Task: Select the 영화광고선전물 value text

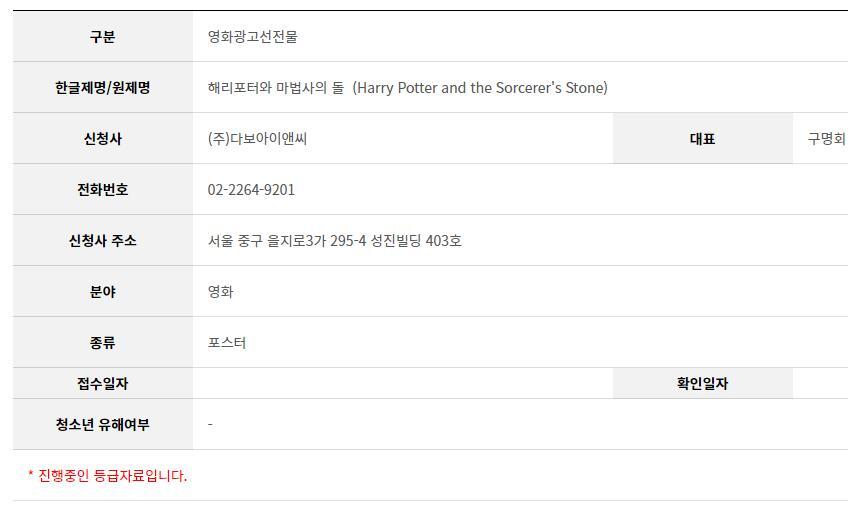Action: tap(252, 37)
